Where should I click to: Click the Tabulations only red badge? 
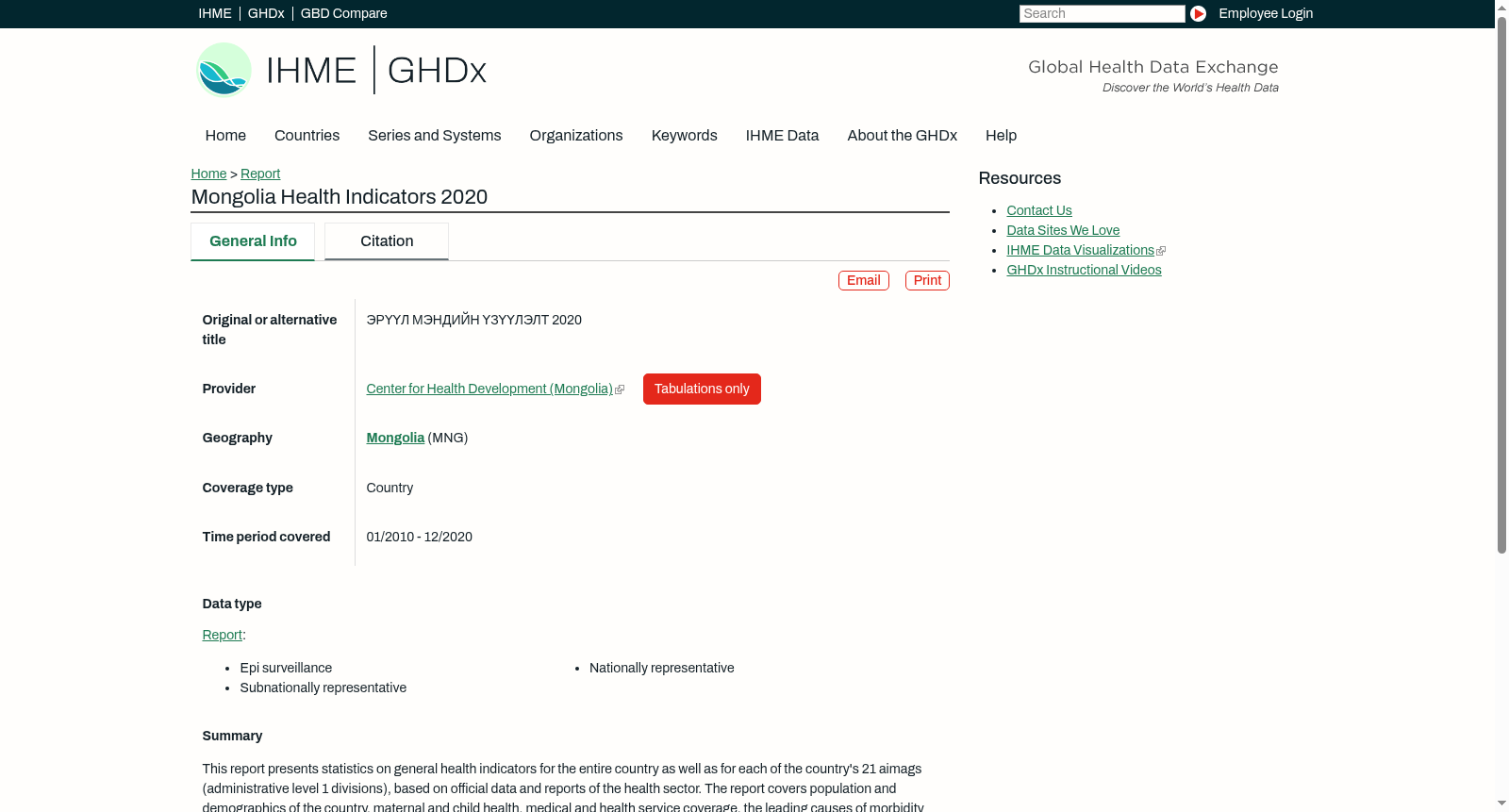(x=702, y=389)
